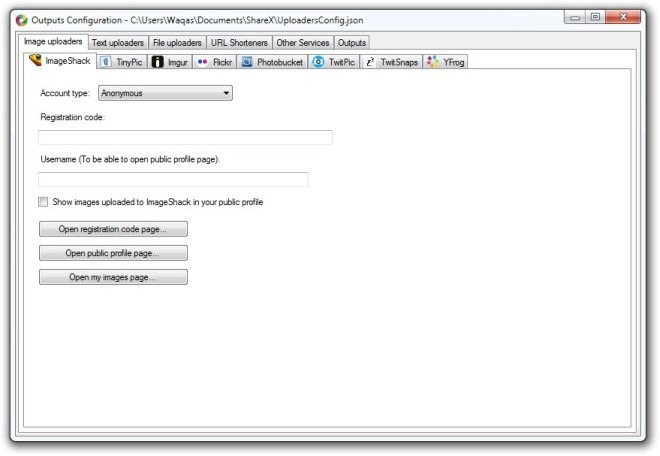This screenshot has height=456, width=660.
Task: Open the Account type dropdown
Action: point(165,93)
